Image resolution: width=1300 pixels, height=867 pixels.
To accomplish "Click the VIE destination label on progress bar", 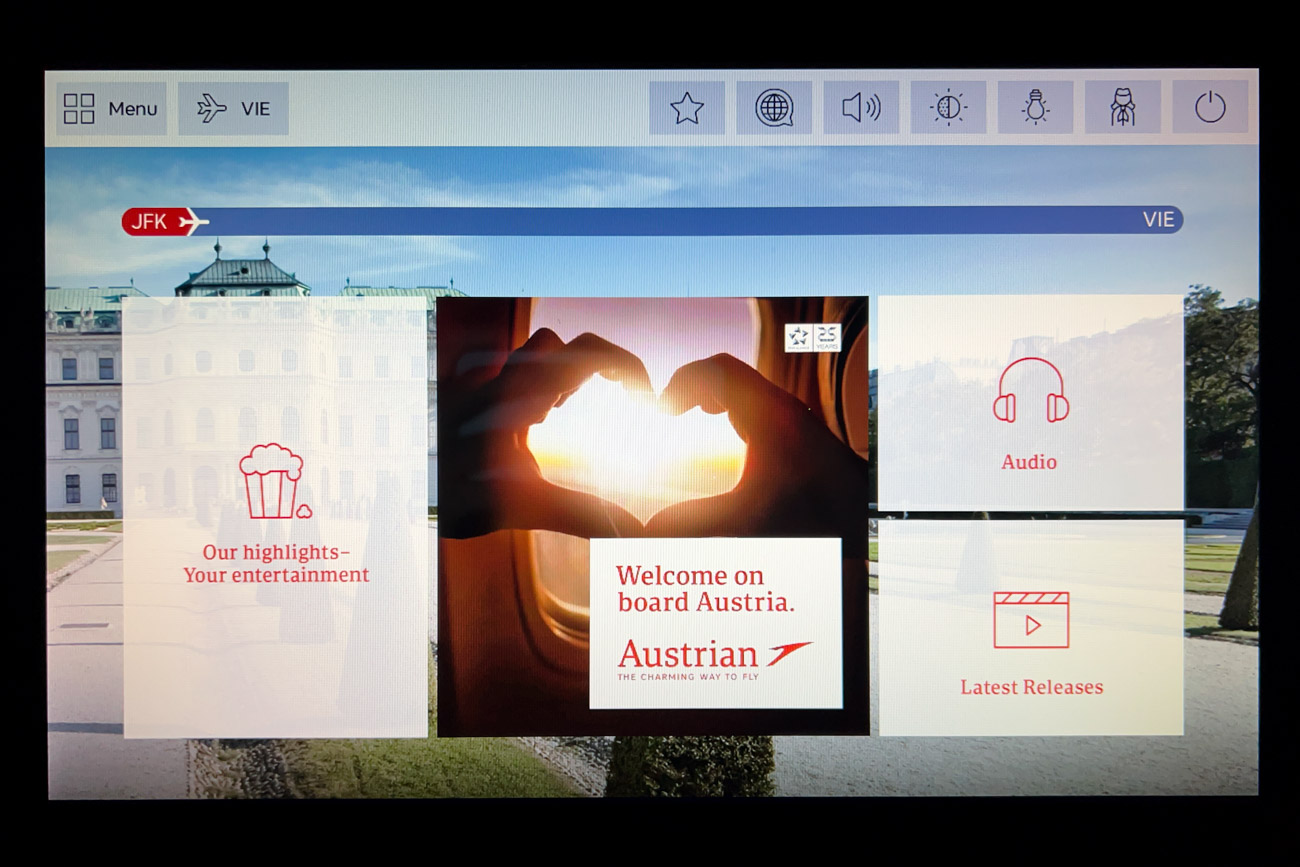I will click(1158, 220).
